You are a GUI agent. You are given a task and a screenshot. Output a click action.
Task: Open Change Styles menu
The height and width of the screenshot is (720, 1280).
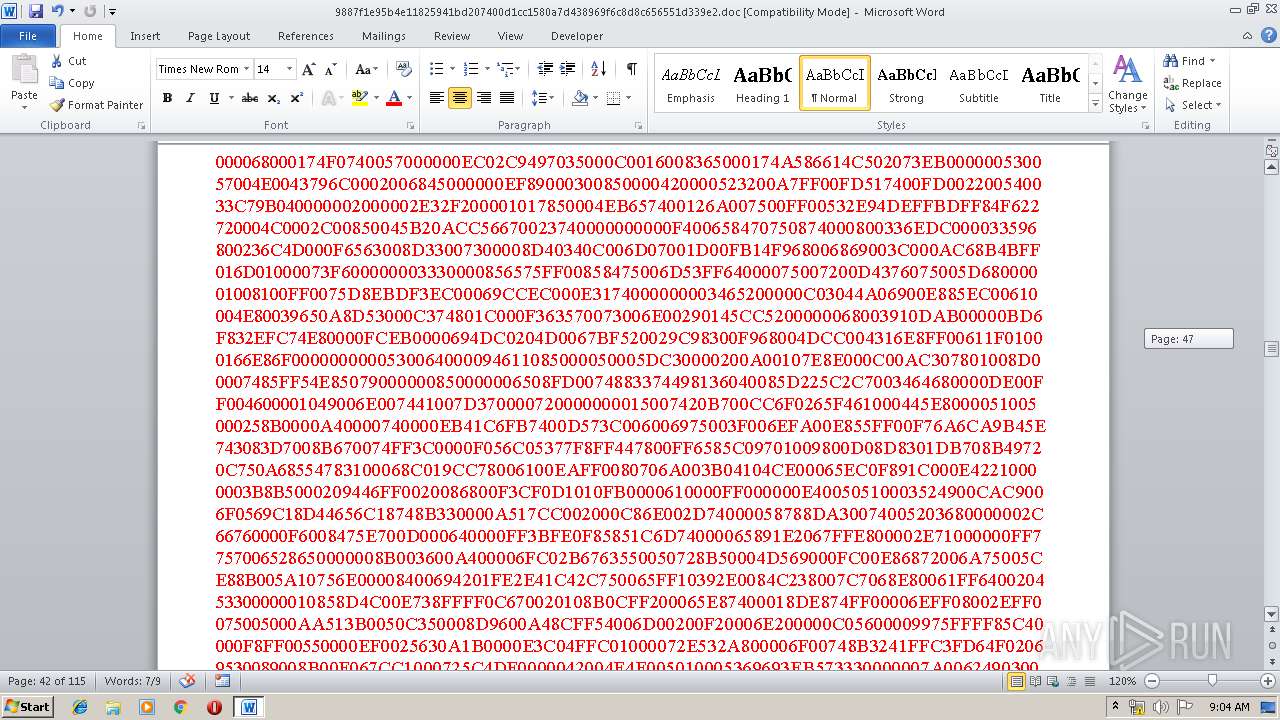coord(1128,85)
